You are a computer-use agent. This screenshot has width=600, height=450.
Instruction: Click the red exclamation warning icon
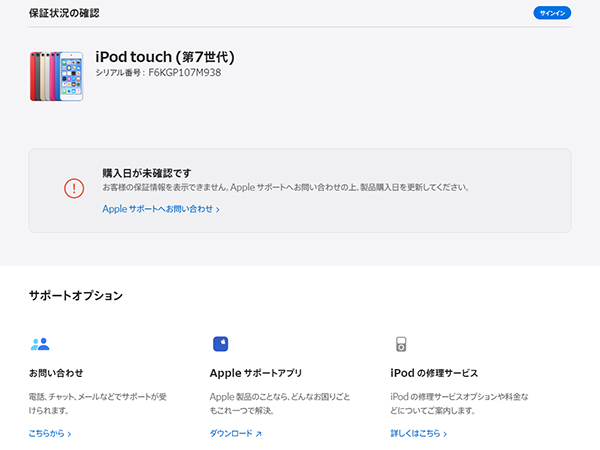pyautogui.click(x=74, y=188)
